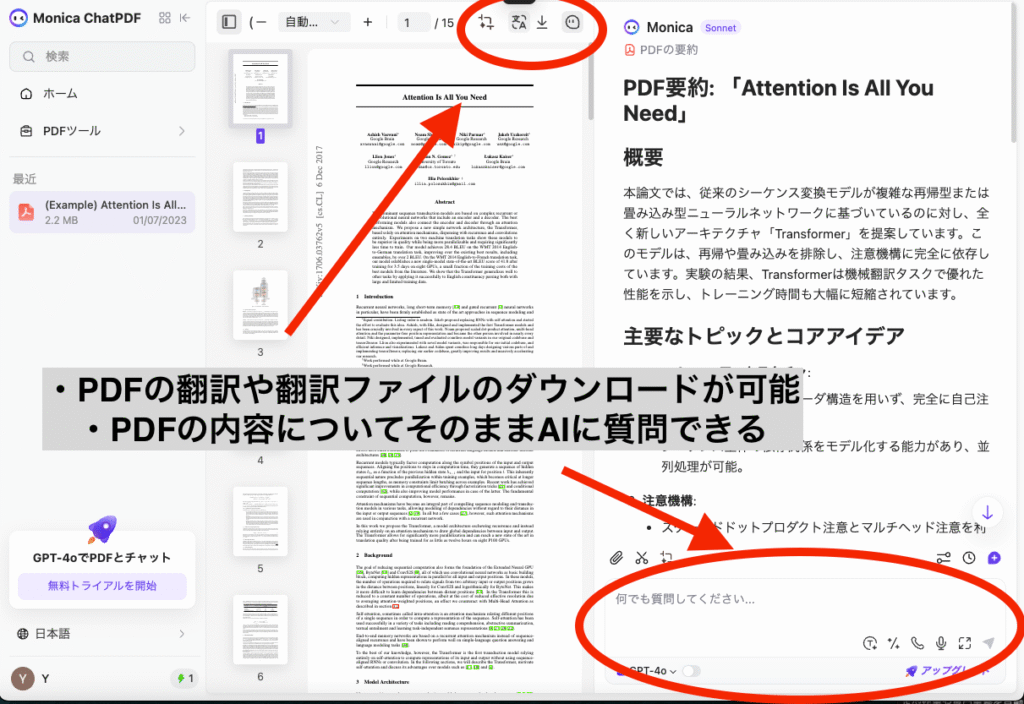
Task: Click the paperclip attach file icon
Action: (x=616, y=558)
